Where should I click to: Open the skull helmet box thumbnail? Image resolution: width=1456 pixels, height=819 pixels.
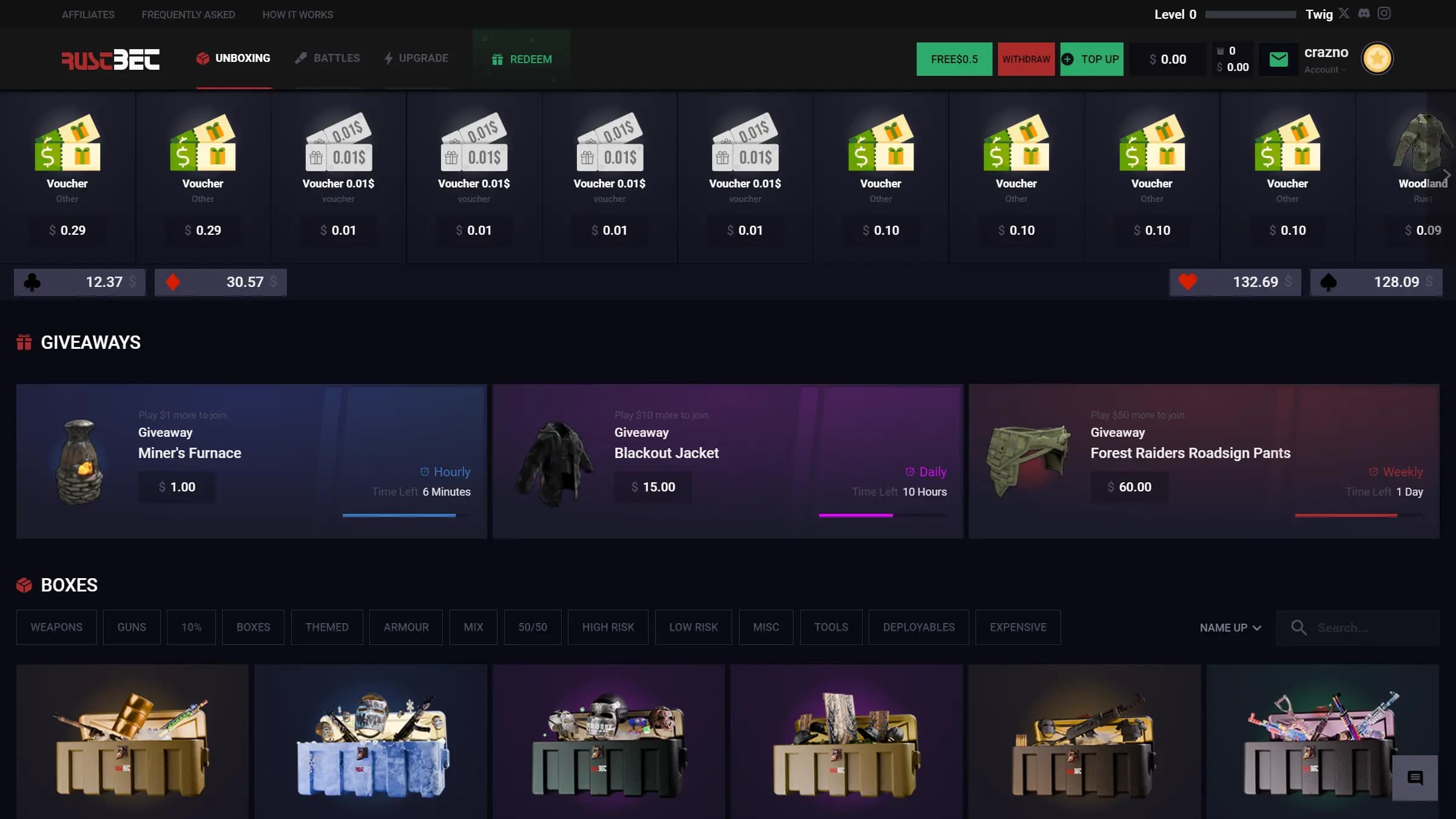pos(608,741)
